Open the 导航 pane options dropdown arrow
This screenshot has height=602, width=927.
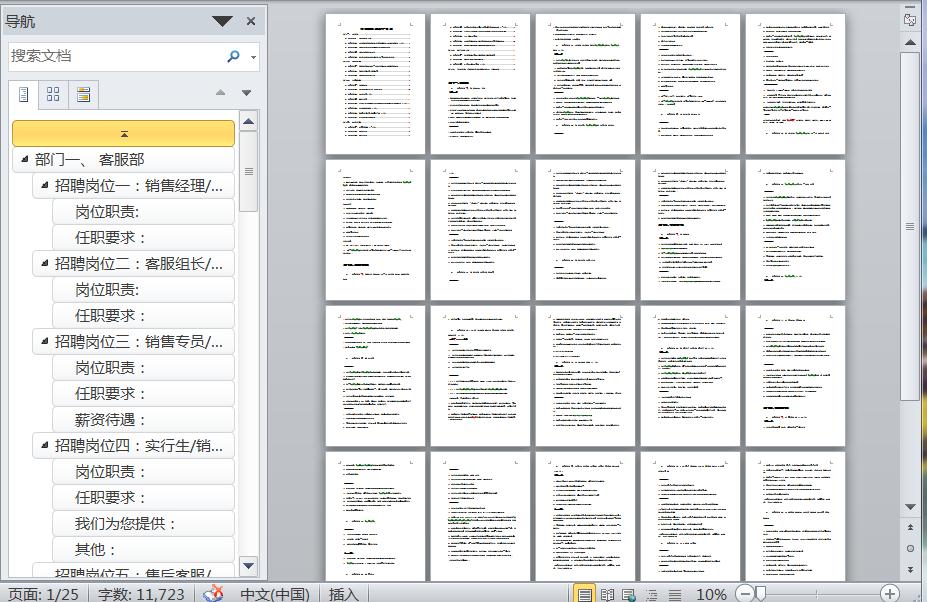[222, 22]
